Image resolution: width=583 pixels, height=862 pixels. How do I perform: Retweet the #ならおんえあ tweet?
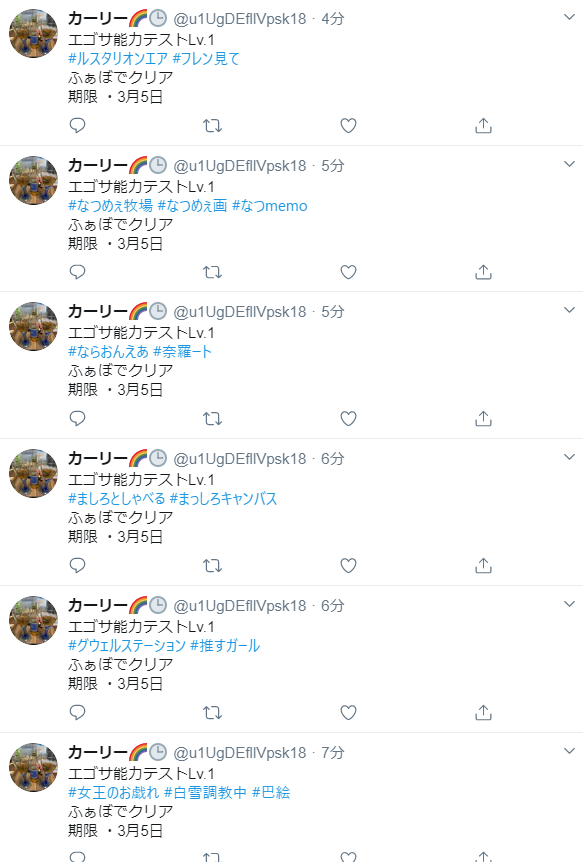212,419
